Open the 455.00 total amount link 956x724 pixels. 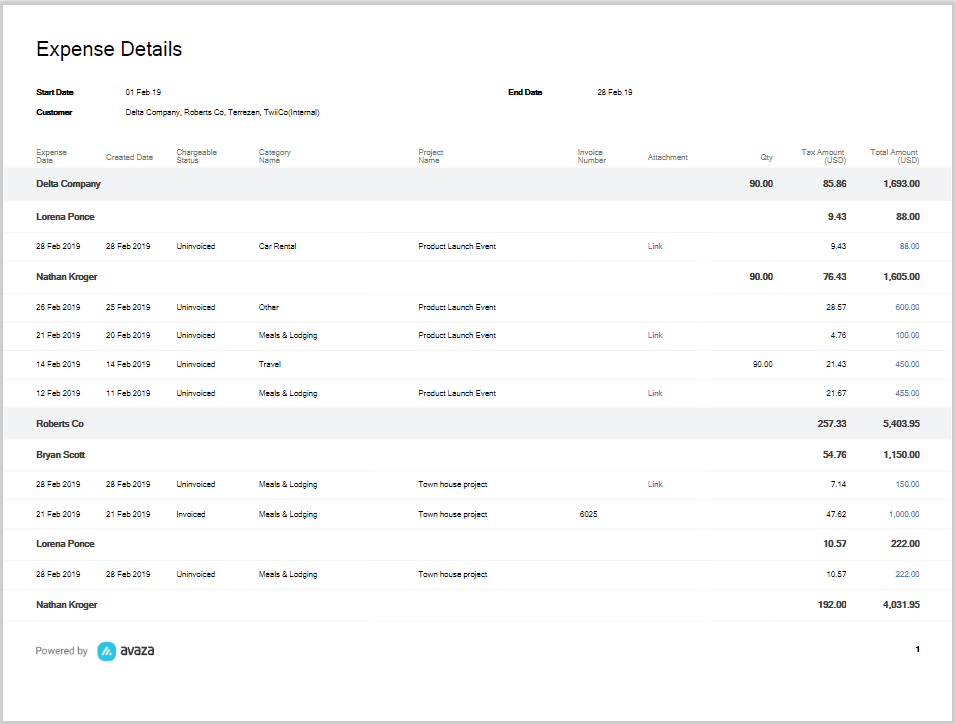coord(907,393)
